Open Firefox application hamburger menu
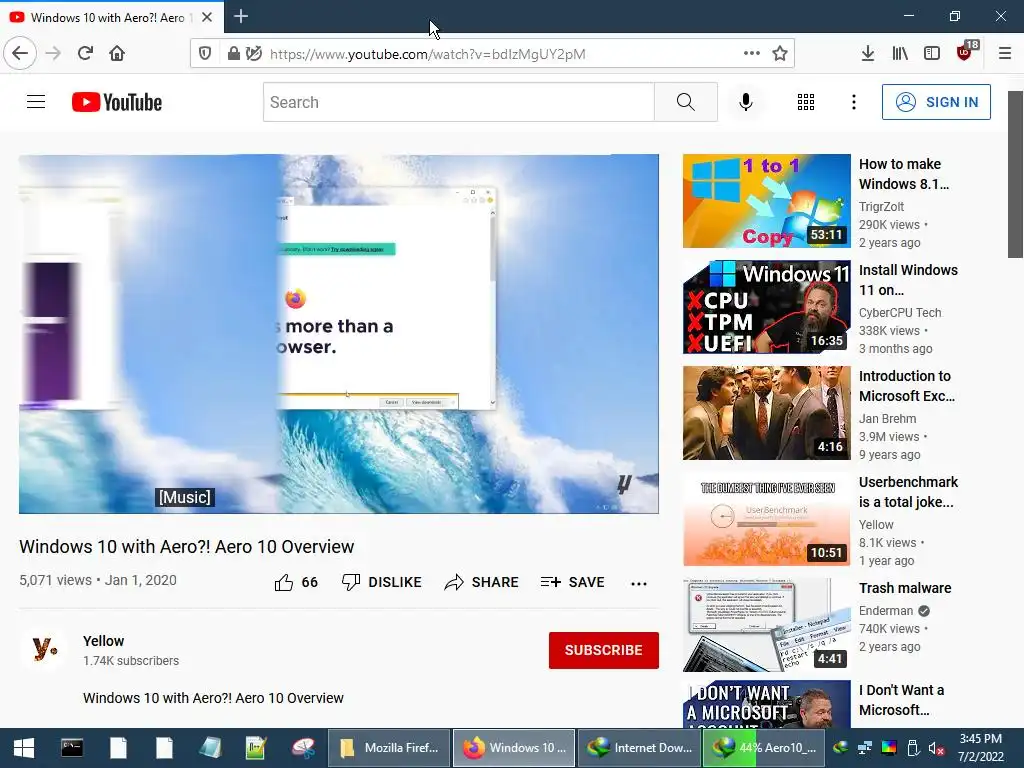The height and width of the screenshot is (768, 1024). click(x=1005, y=54)
